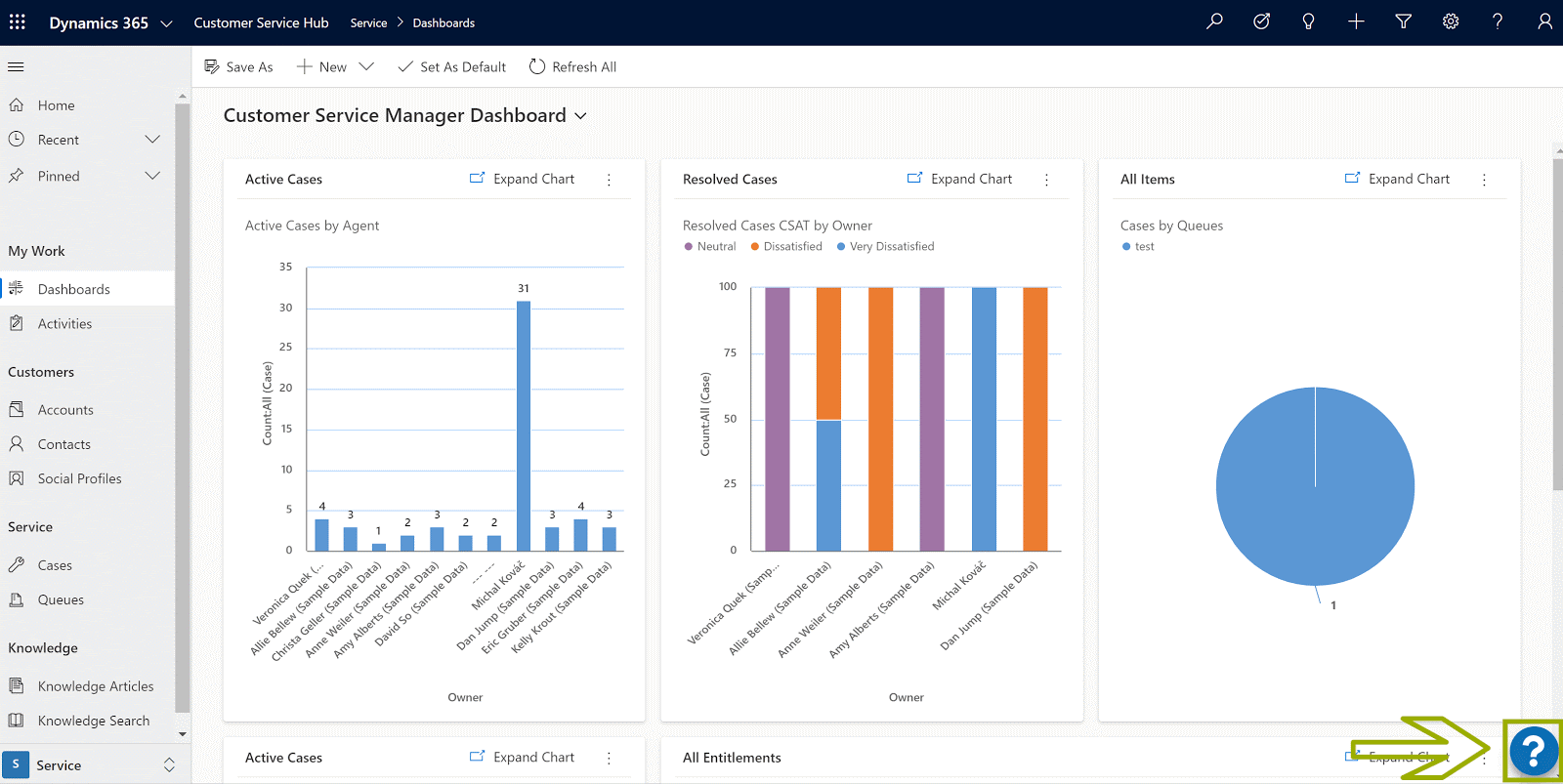Click Refresh All
The height and width of the screenshot is (784, 1563).
(572, 67)
